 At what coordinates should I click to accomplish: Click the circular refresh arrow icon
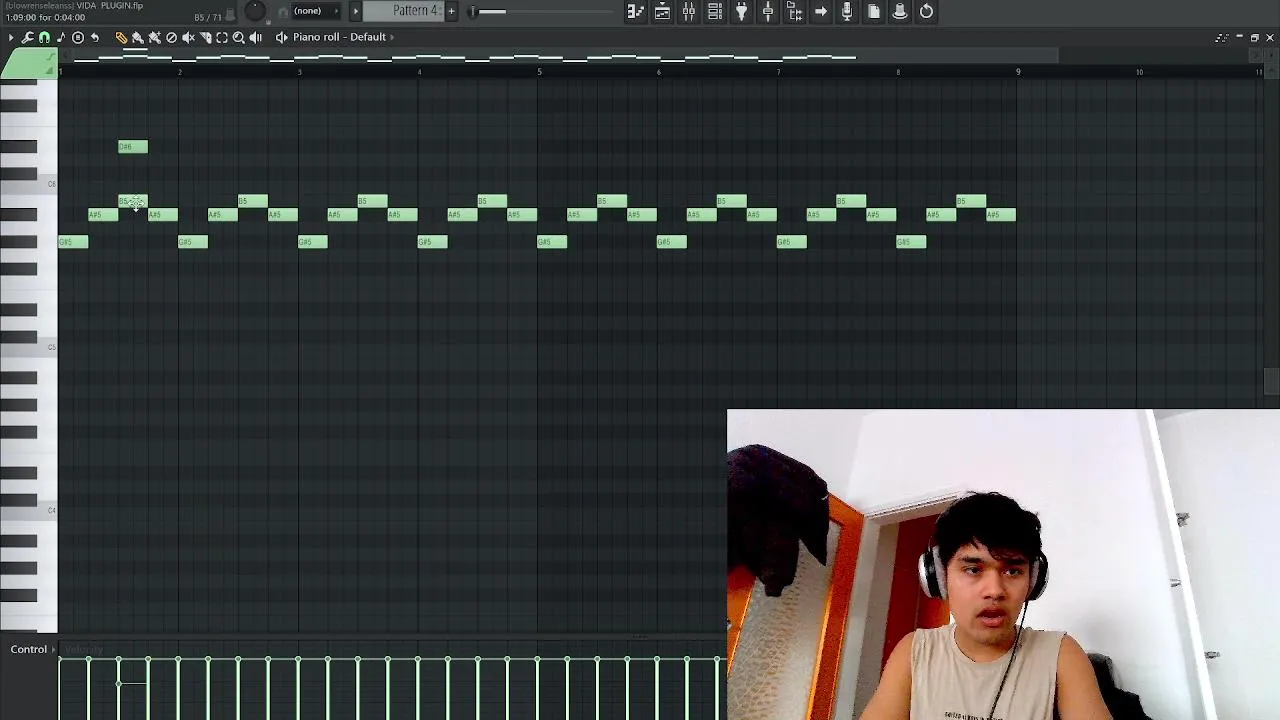point(926,12)
